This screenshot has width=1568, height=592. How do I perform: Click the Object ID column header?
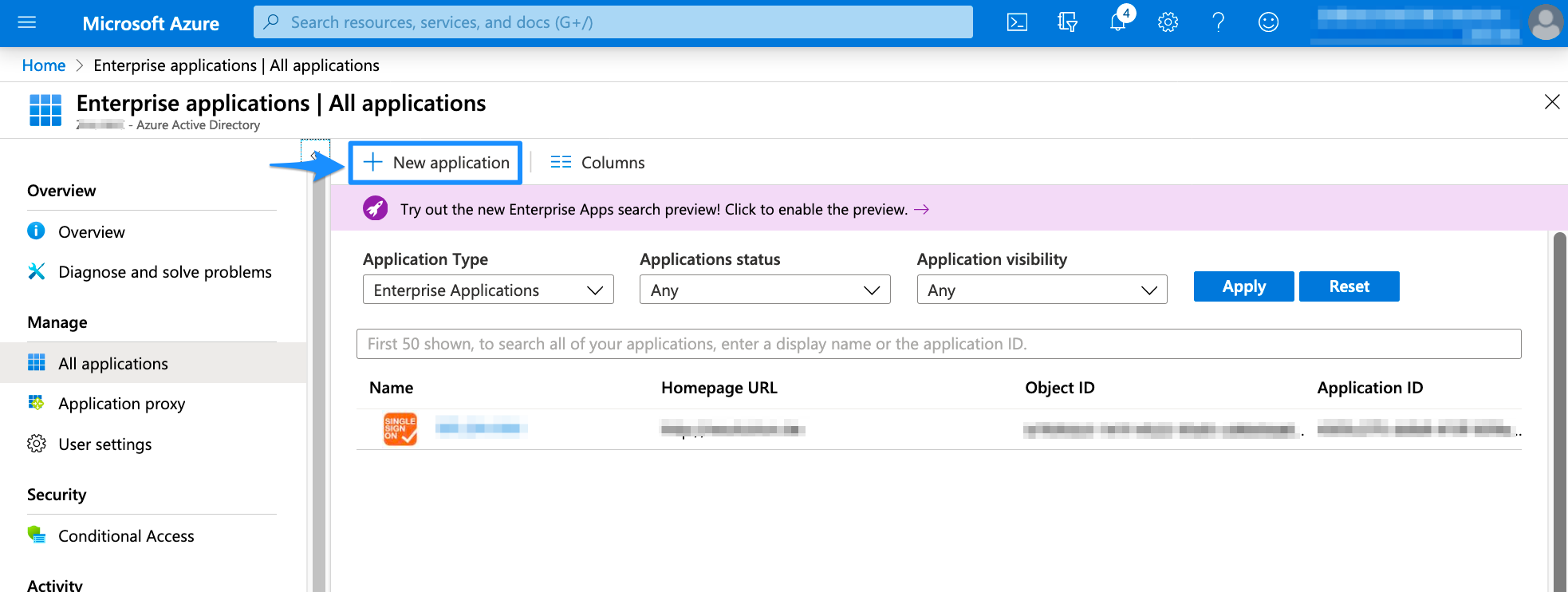point(1060,388)
